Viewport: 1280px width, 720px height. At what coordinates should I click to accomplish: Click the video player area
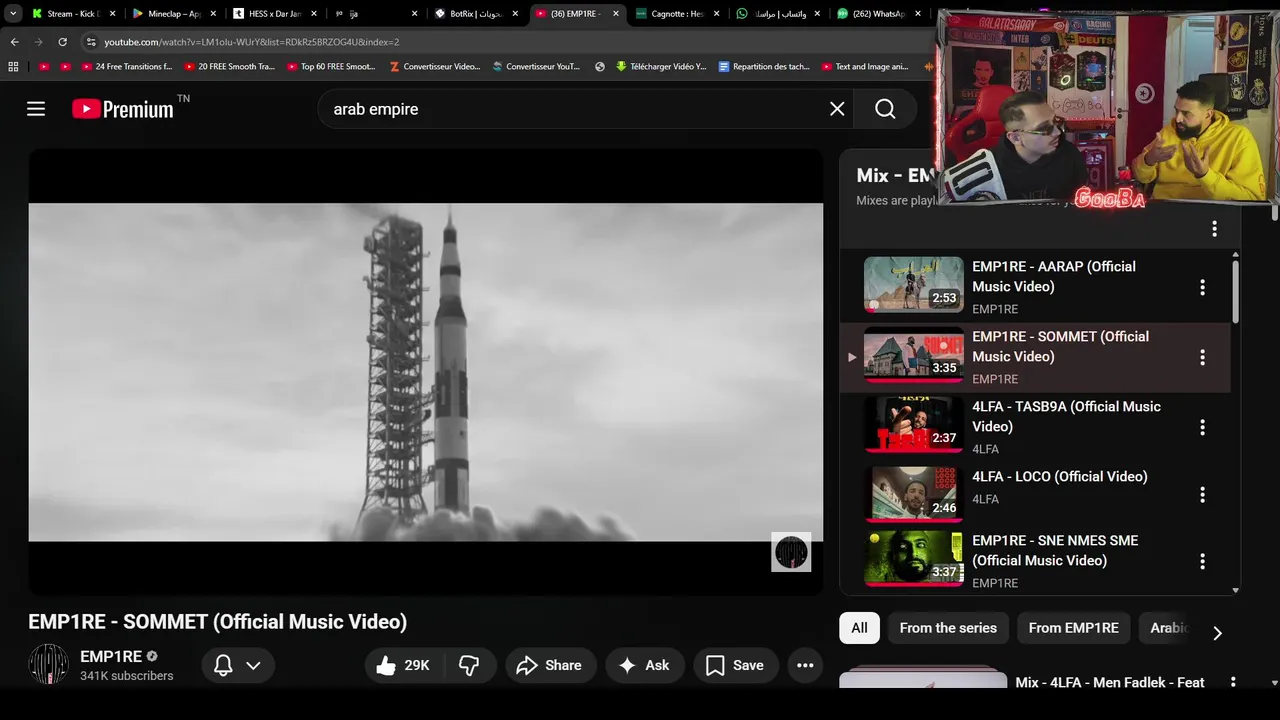tap(426, 372)
